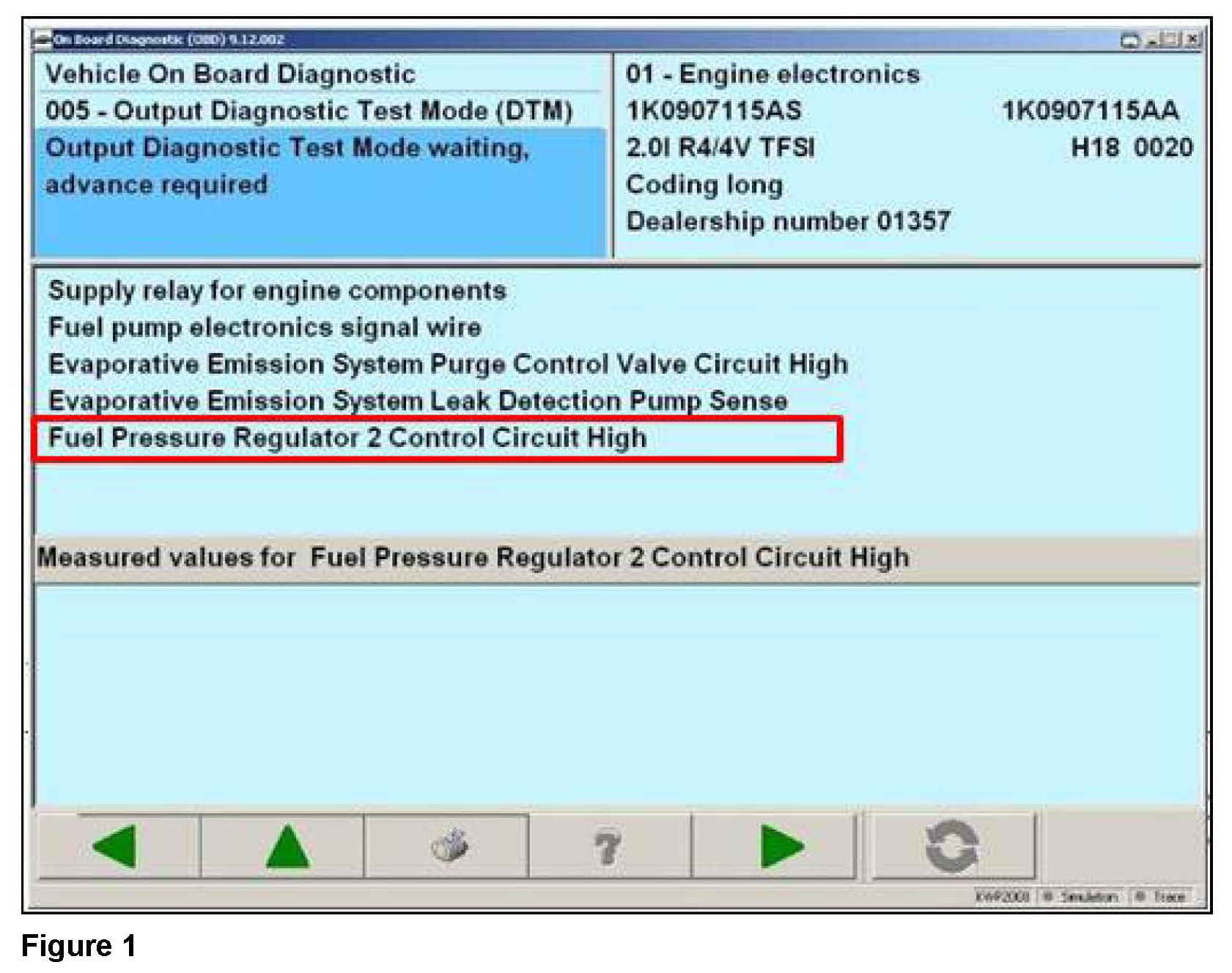Select Fuel pump electronics signal wire
The height and width of the screenshot is (973, 1232).
coord(265,328)
